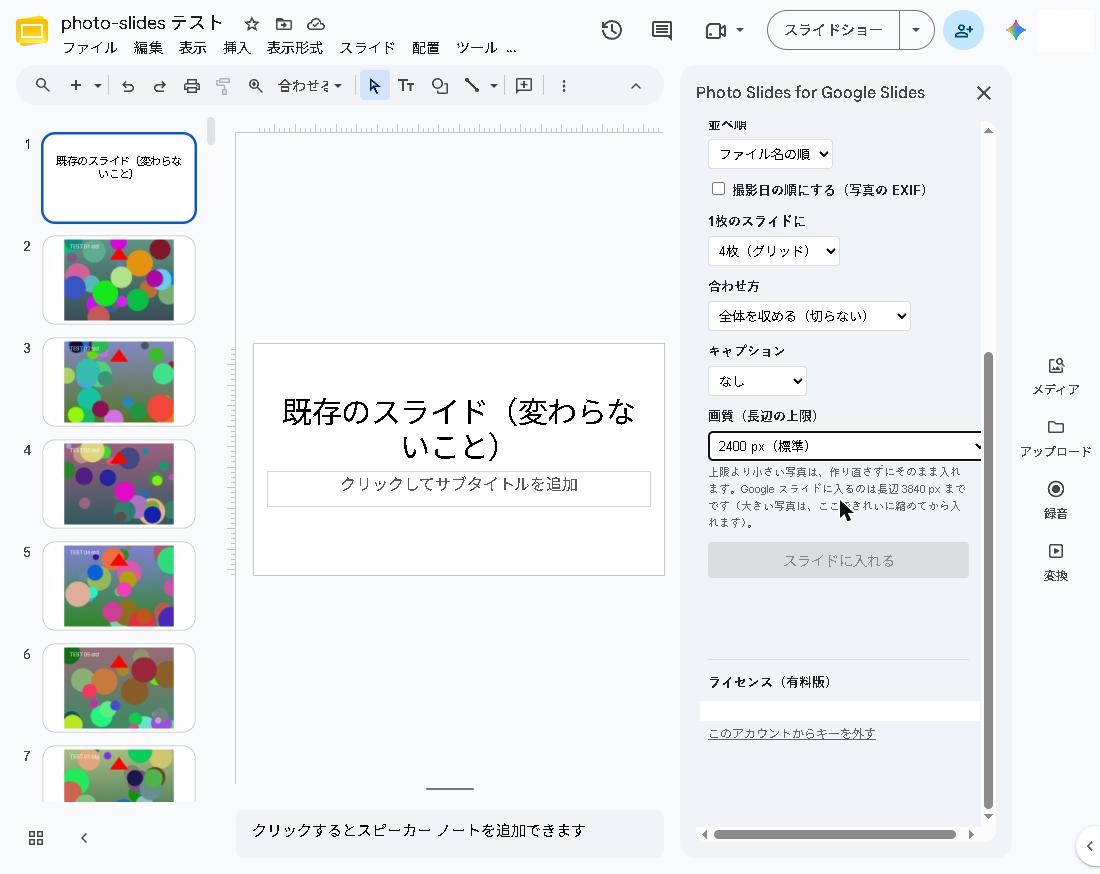
Task: Start the スライドショー presentation
Action: [833, 30]
